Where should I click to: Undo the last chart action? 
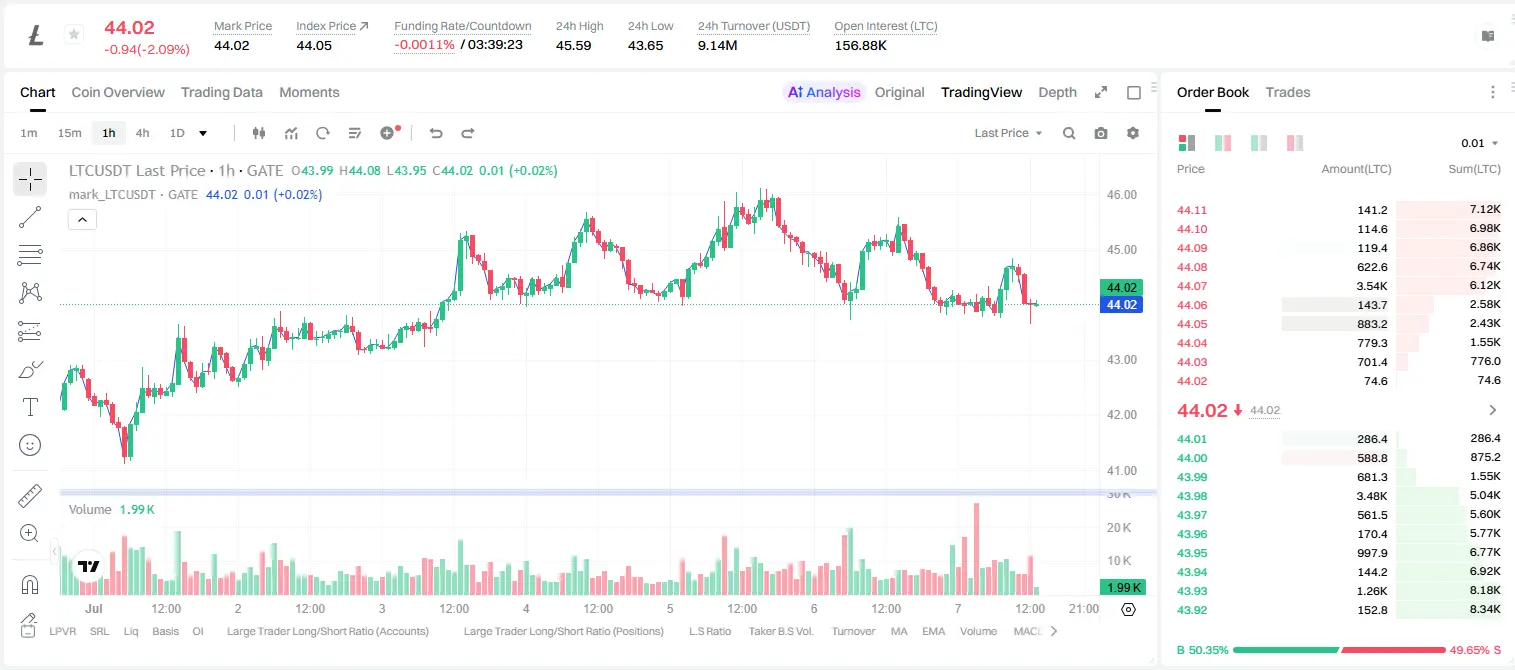click(x=435, y=133)
